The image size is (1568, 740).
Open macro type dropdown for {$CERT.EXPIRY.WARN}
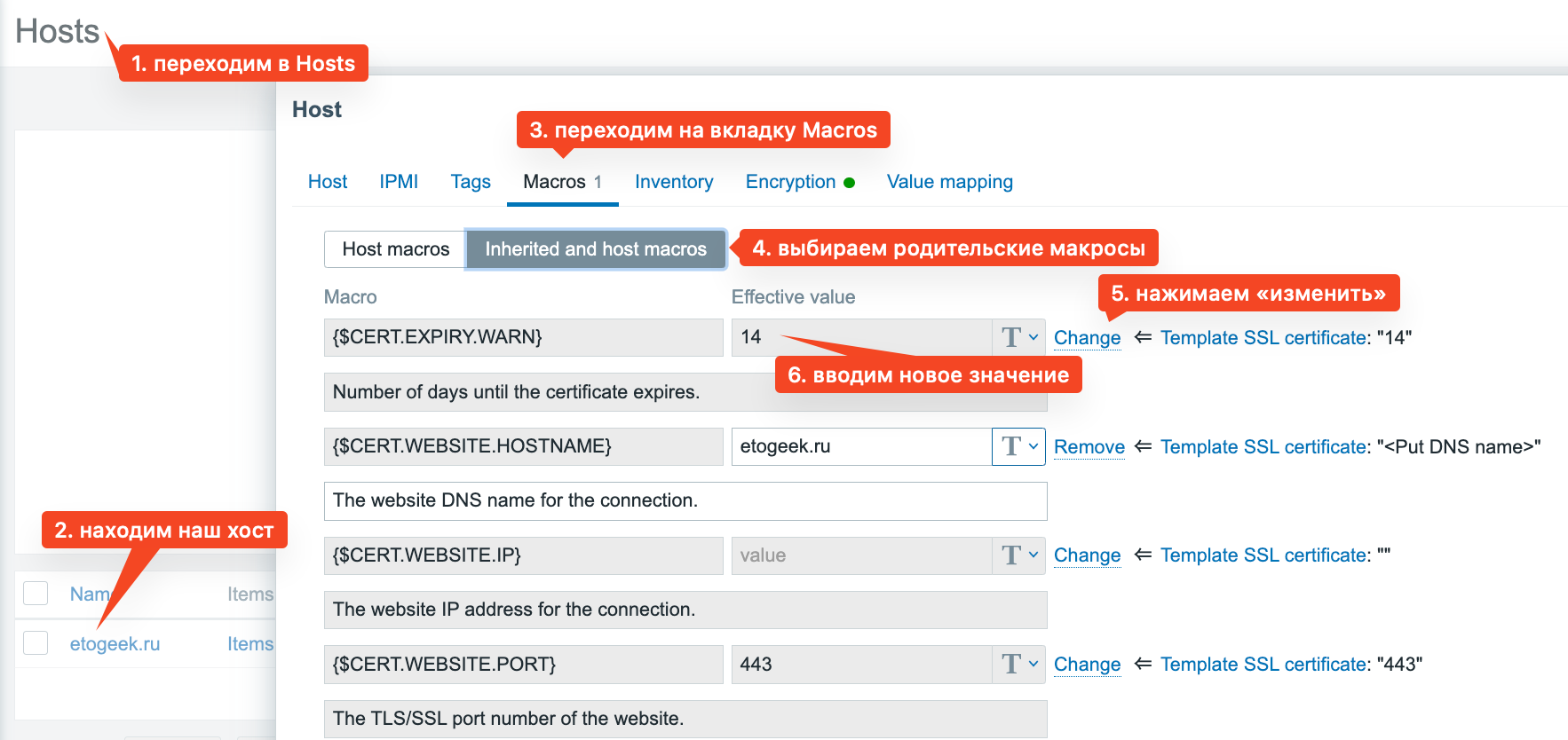(x=1018, y=337)
